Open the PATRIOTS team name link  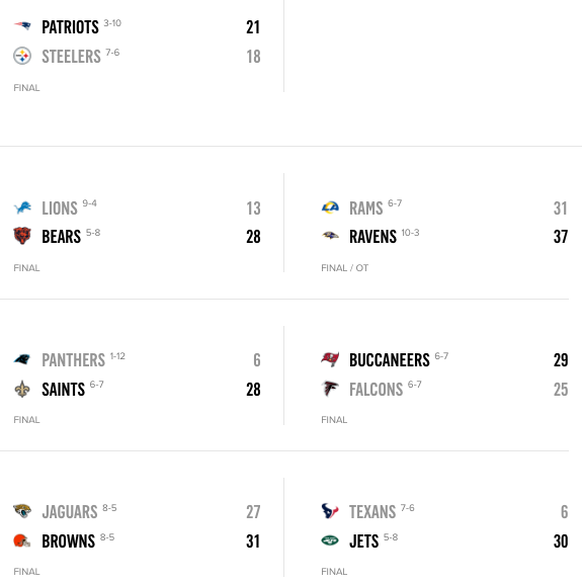point(70,27)
